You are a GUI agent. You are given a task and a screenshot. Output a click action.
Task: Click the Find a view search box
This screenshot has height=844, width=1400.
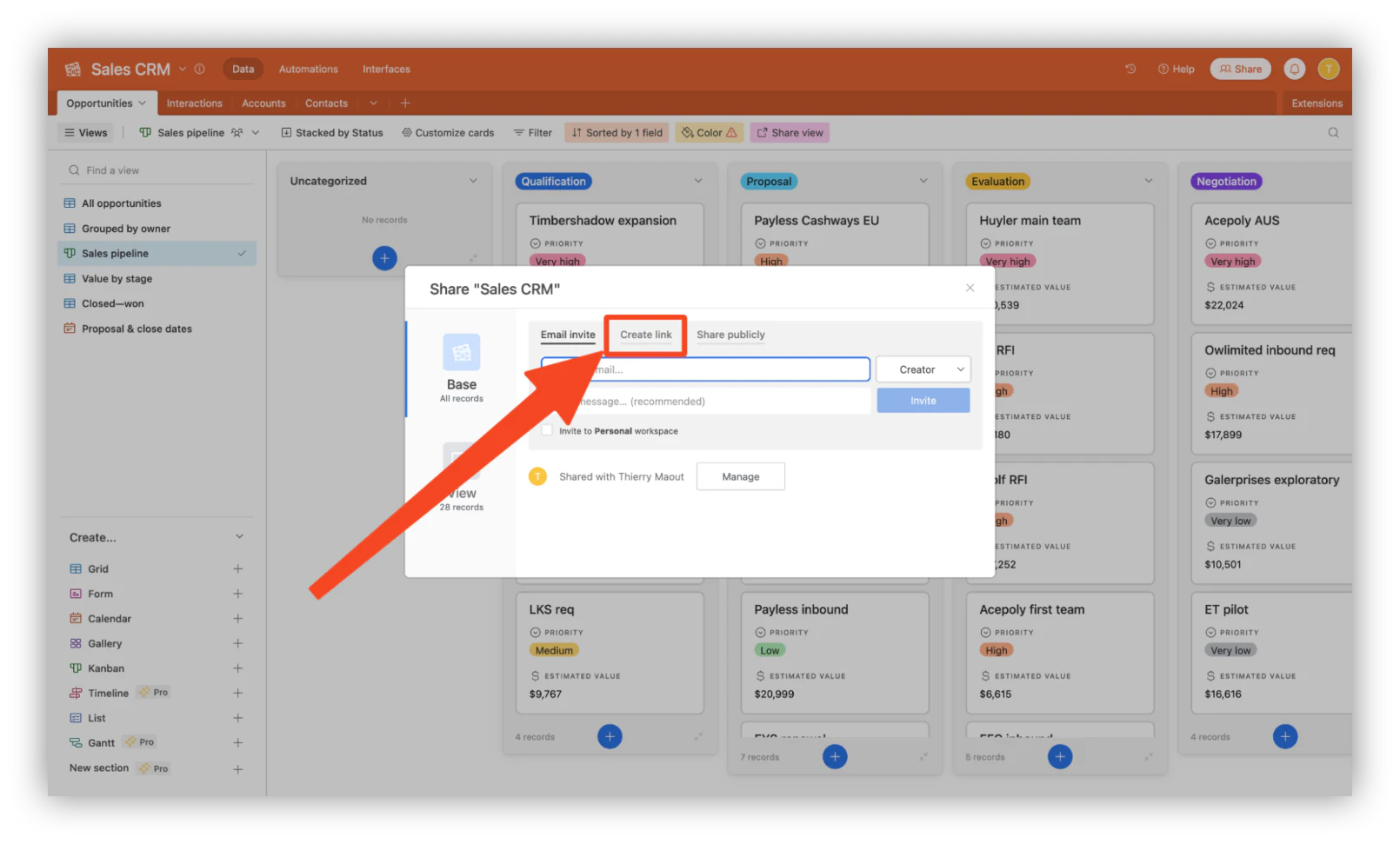click(x=158, y=170)
